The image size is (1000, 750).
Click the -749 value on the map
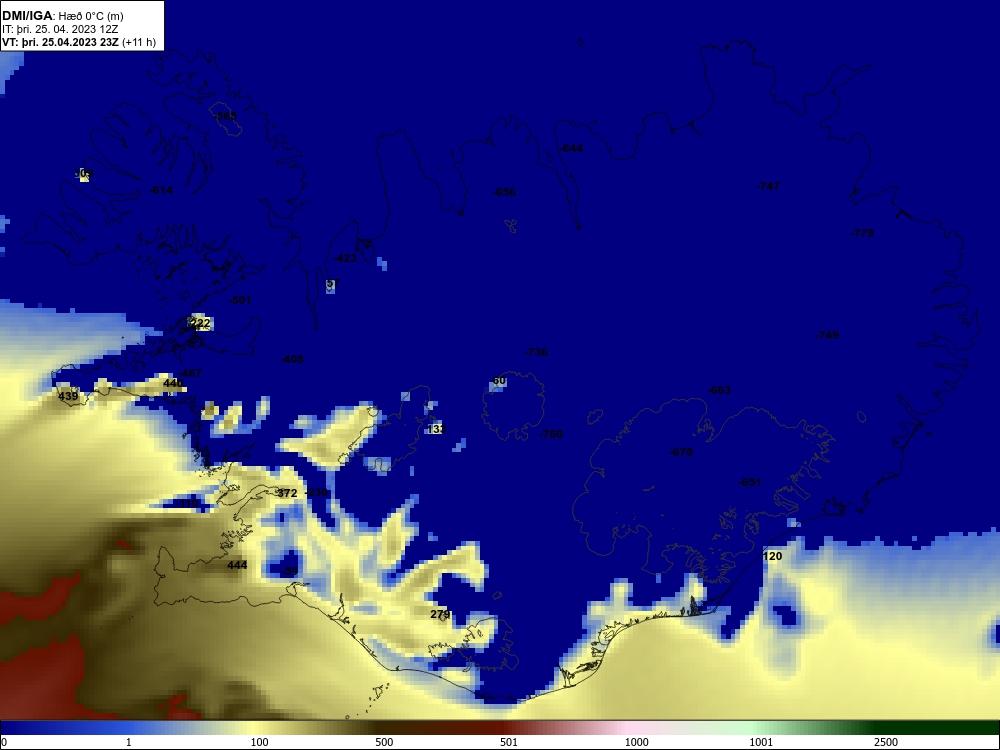click(827, 335)
